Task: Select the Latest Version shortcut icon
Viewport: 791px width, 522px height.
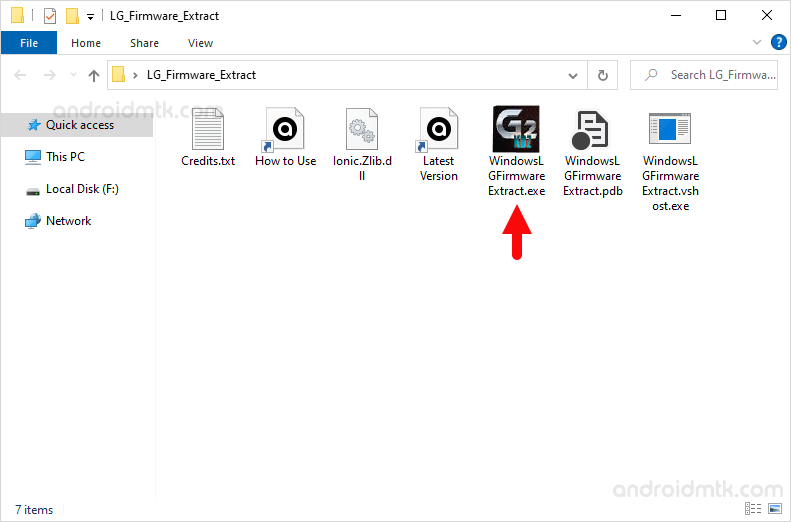Action: tap(438, 130)
